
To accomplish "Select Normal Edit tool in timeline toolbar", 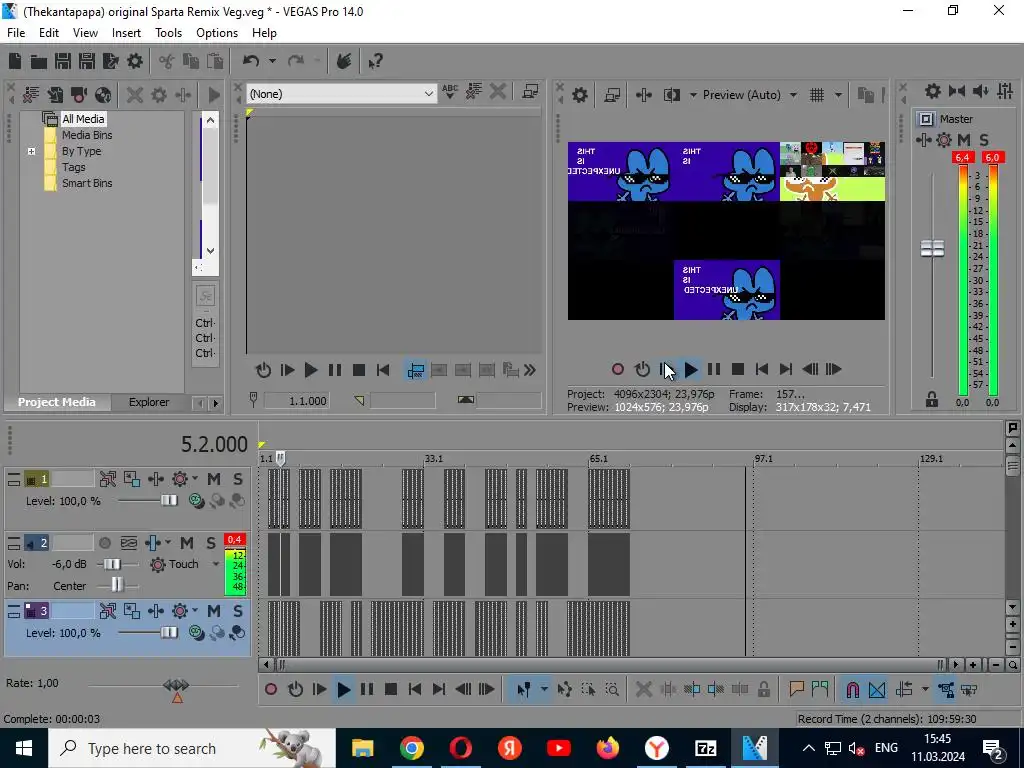I will point(524,689).
